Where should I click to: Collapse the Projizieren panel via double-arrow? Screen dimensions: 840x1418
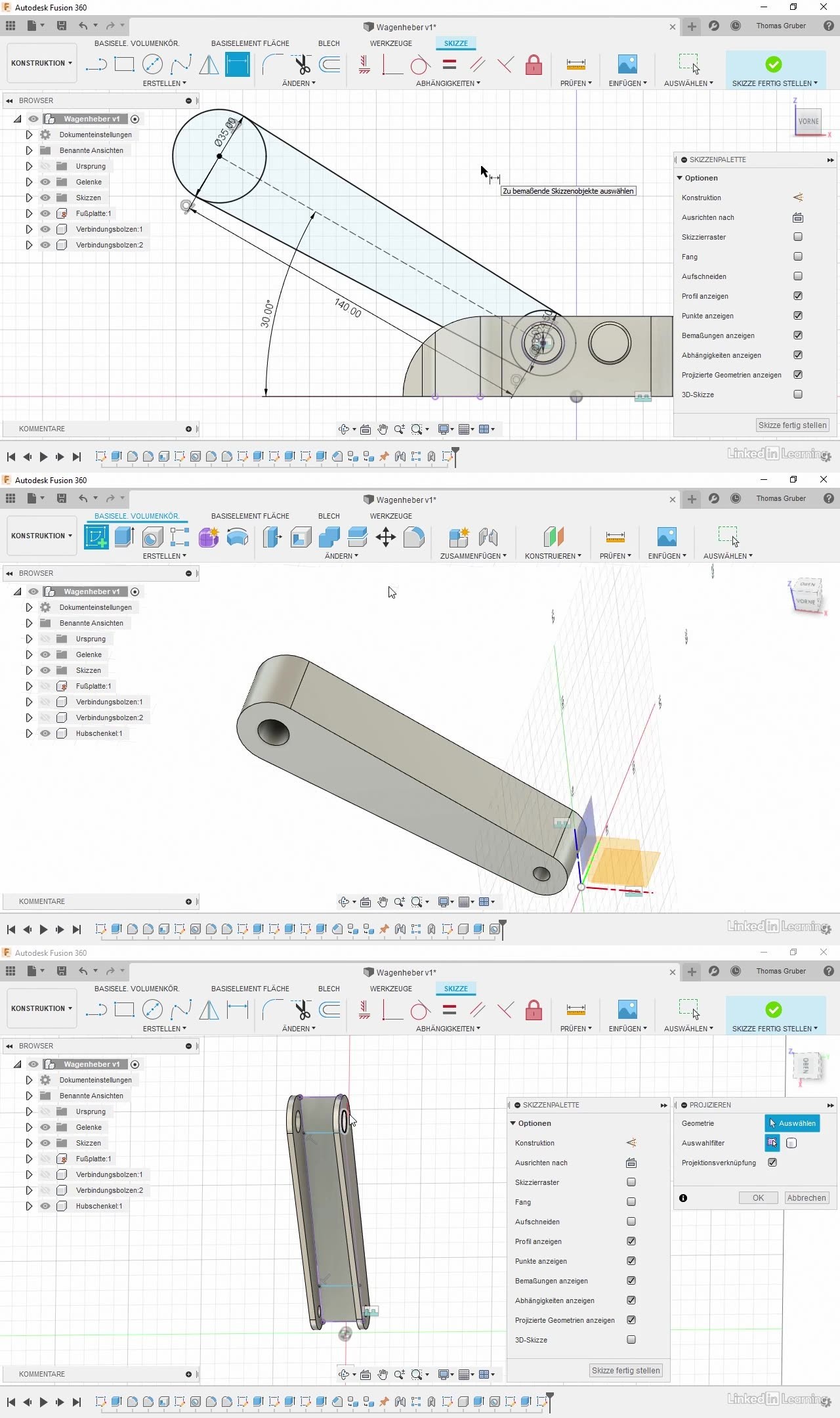830,1106
